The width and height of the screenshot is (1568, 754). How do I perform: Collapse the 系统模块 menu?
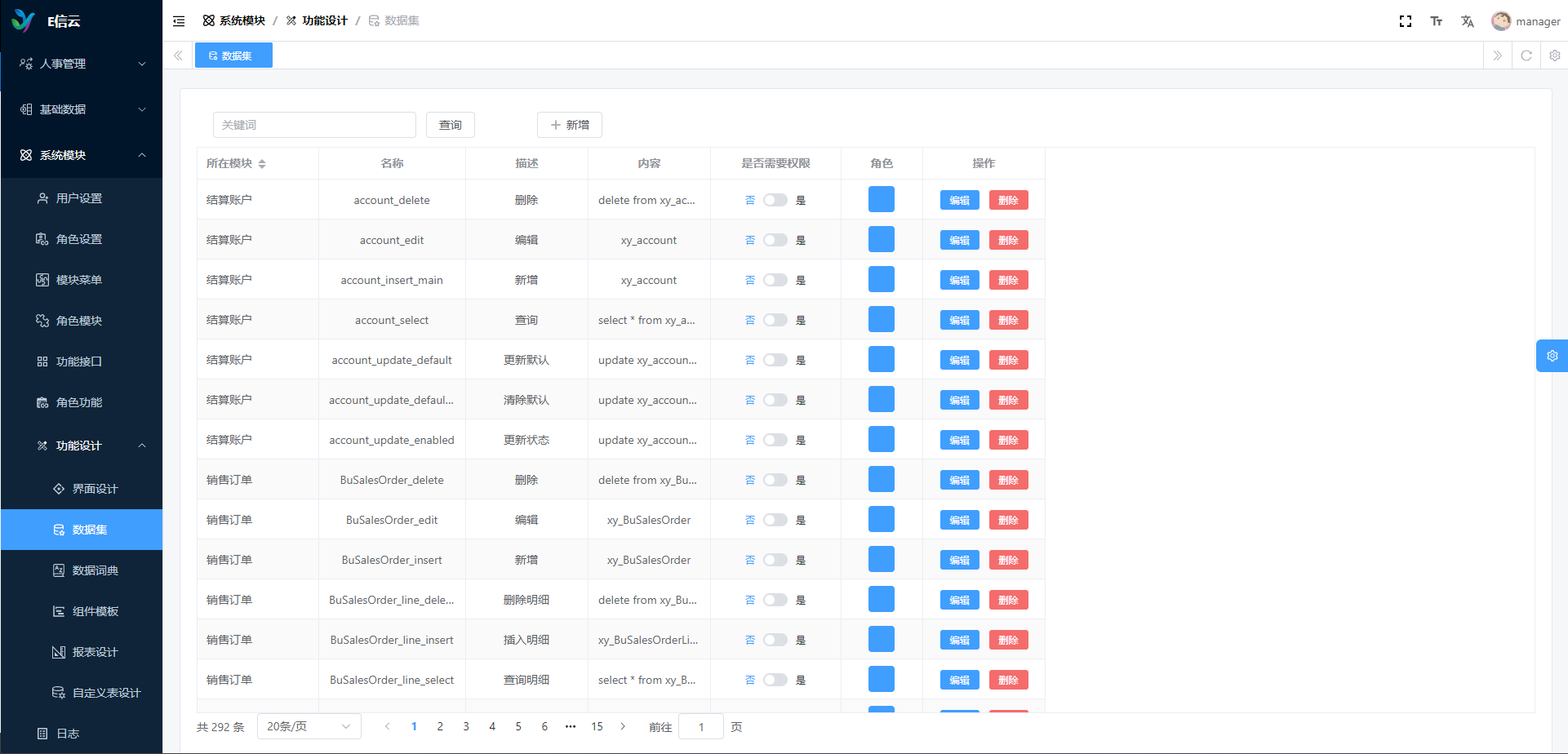pos(82,155)
